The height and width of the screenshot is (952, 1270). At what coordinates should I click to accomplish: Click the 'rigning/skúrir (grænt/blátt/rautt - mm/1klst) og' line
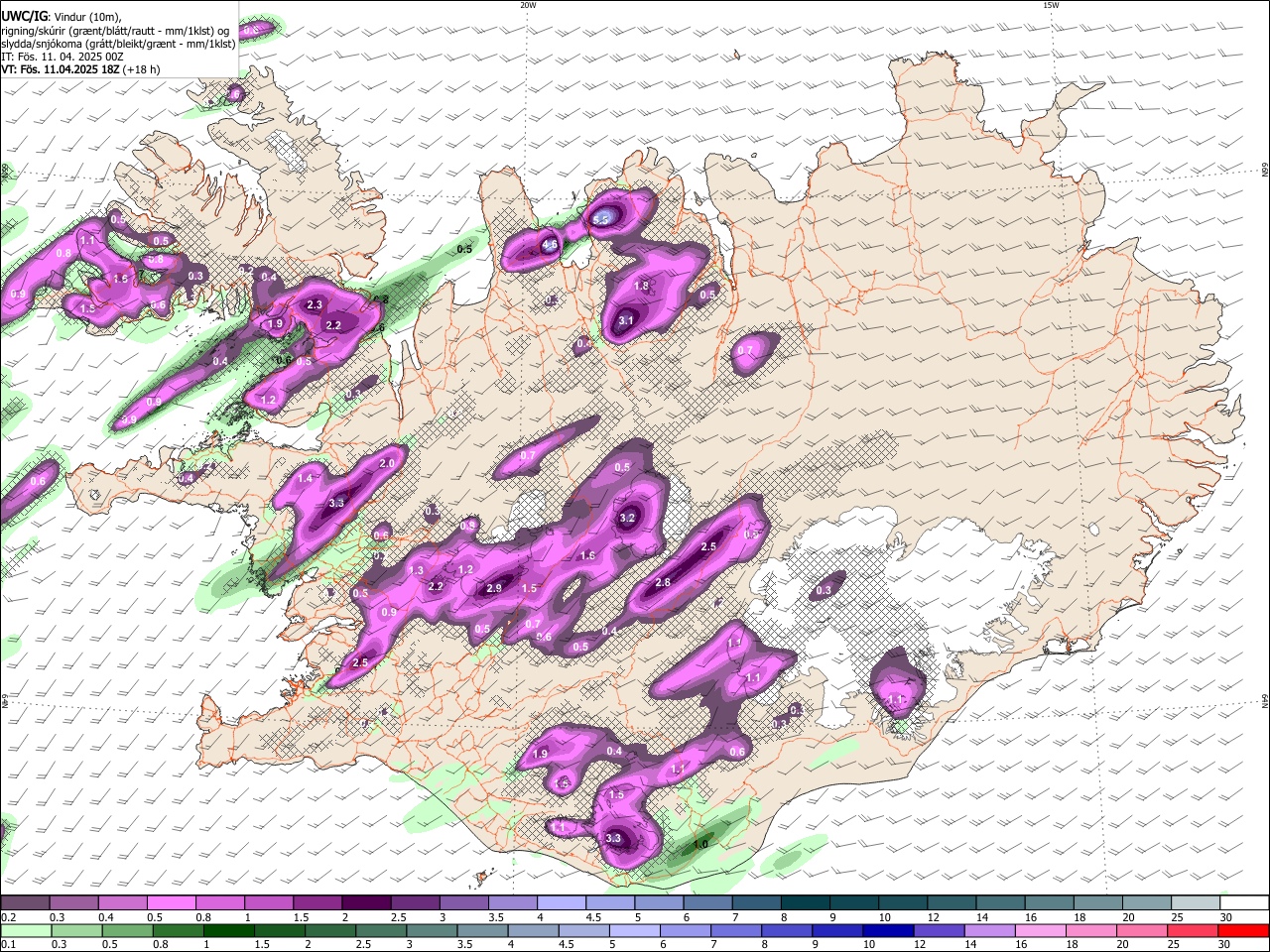(x=115, y=31)
